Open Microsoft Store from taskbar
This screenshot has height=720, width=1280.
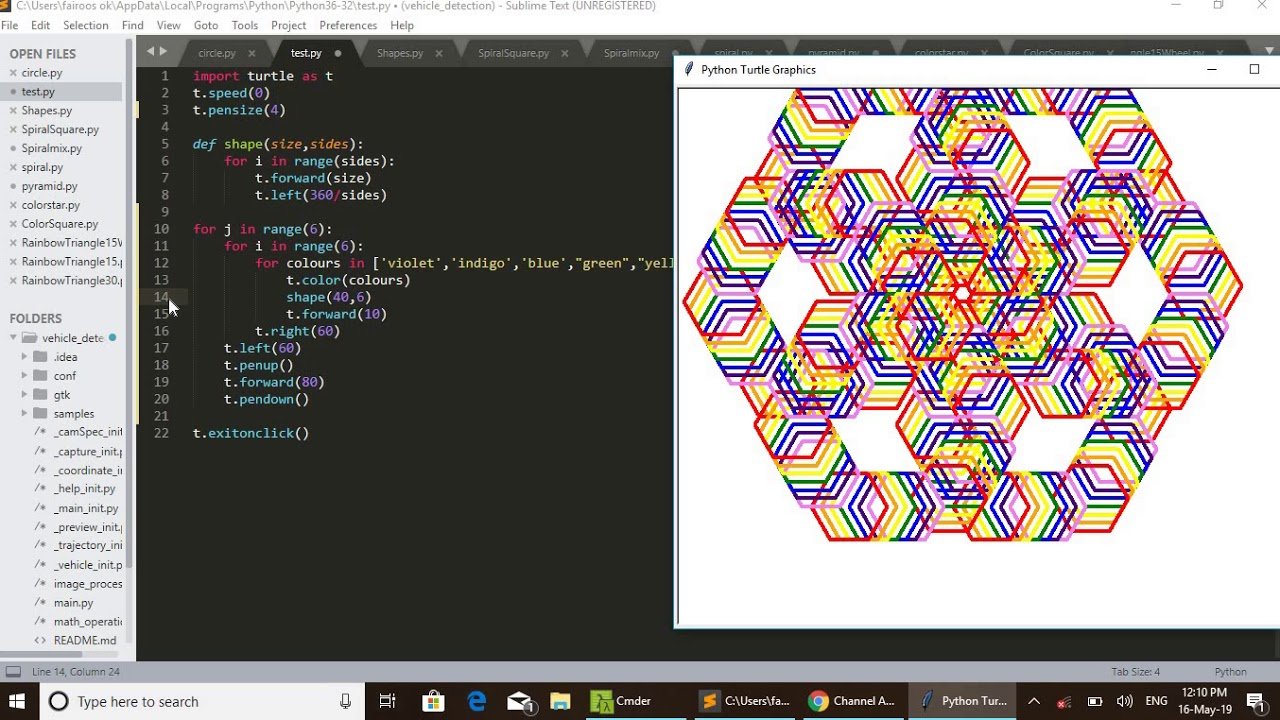tap(432, 701)
